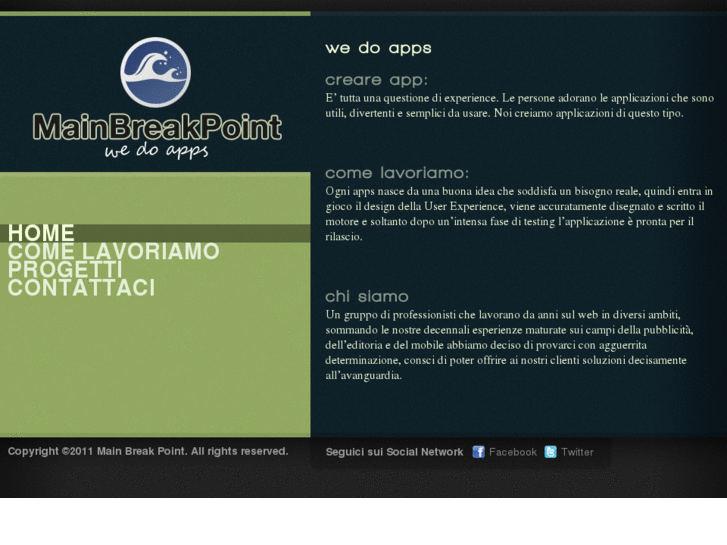Click the 'come lavoriamo:' heading

click(397, 173)
